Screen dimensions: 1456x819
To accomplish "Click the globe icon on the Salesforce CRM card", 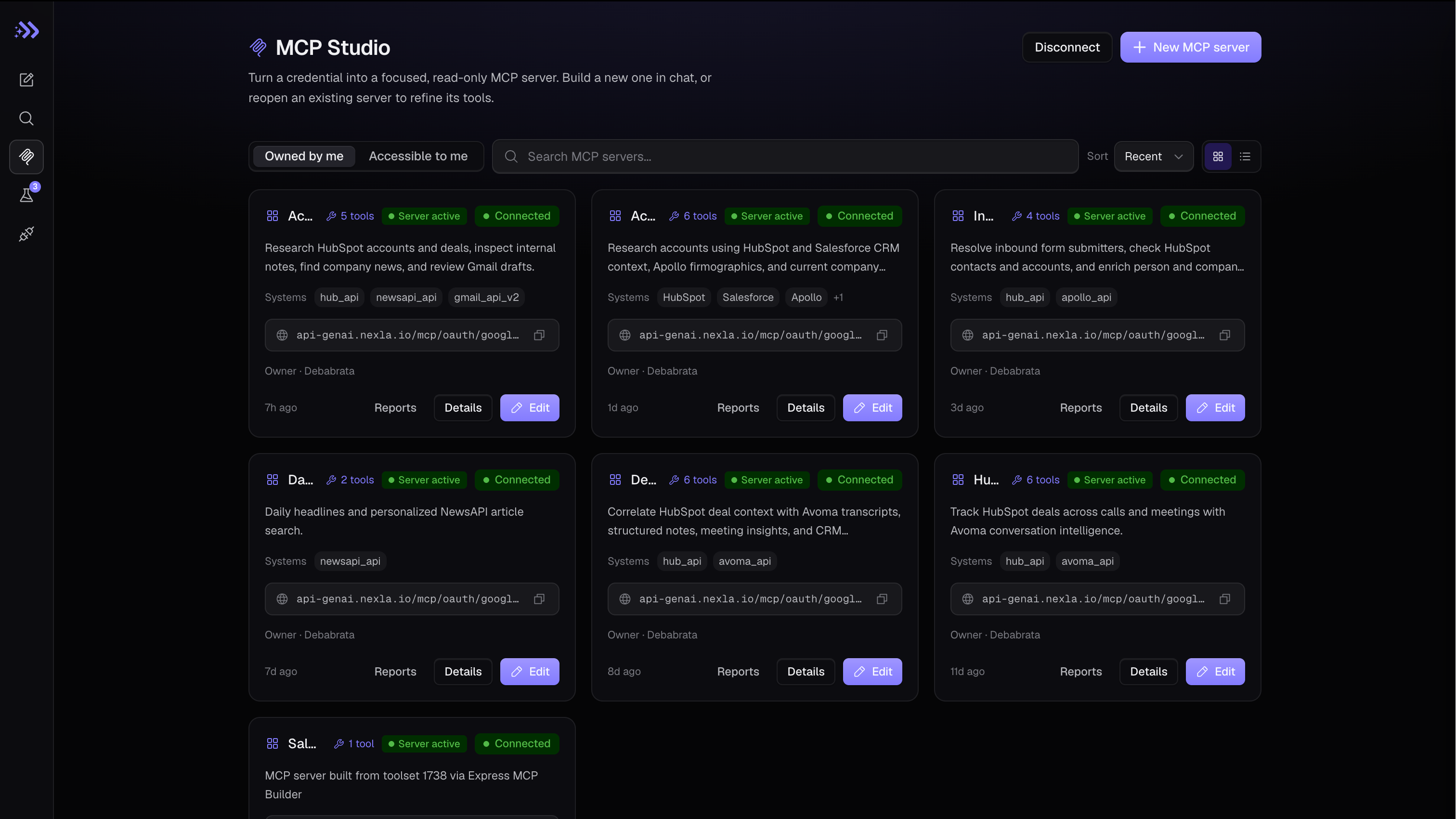I will coord(624,335).
